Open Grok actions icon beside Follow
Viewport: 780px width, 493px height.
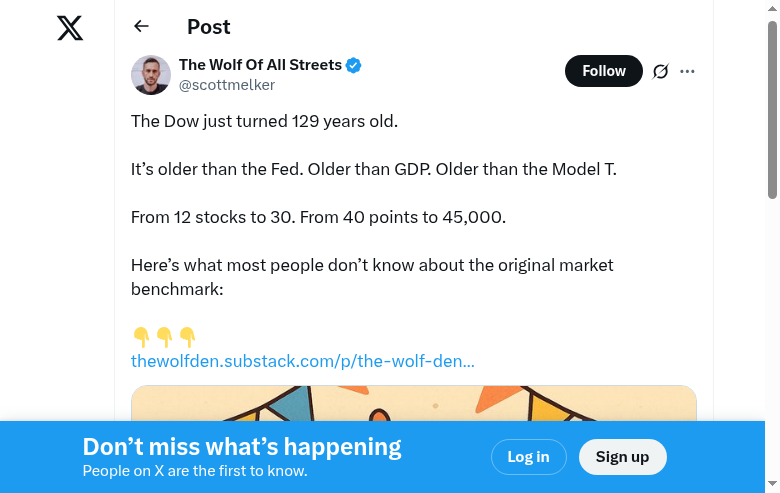coord(660,71)
